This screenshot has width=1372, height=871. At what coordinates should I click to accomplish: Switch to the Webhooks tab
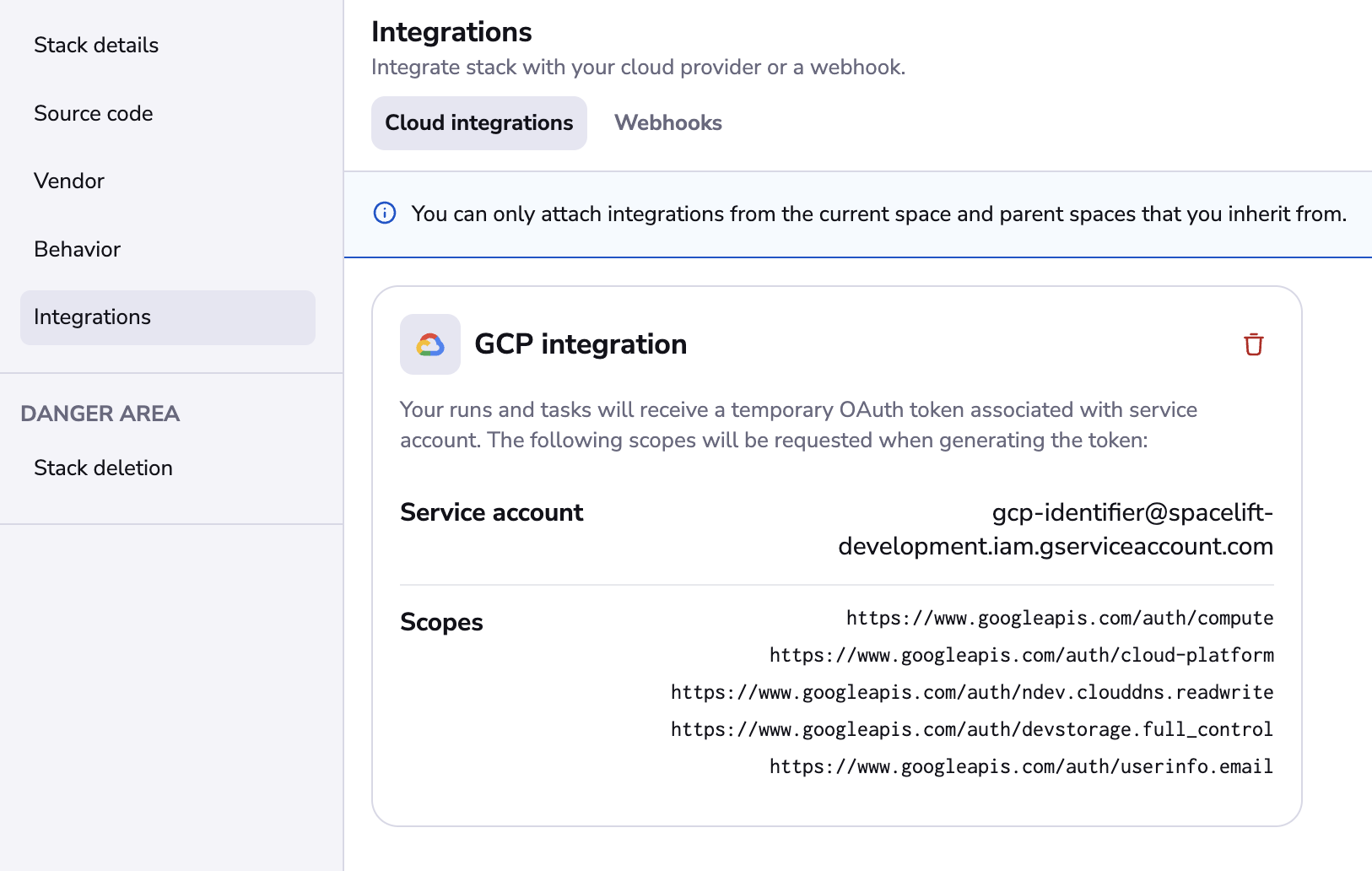tap(667, 122)
